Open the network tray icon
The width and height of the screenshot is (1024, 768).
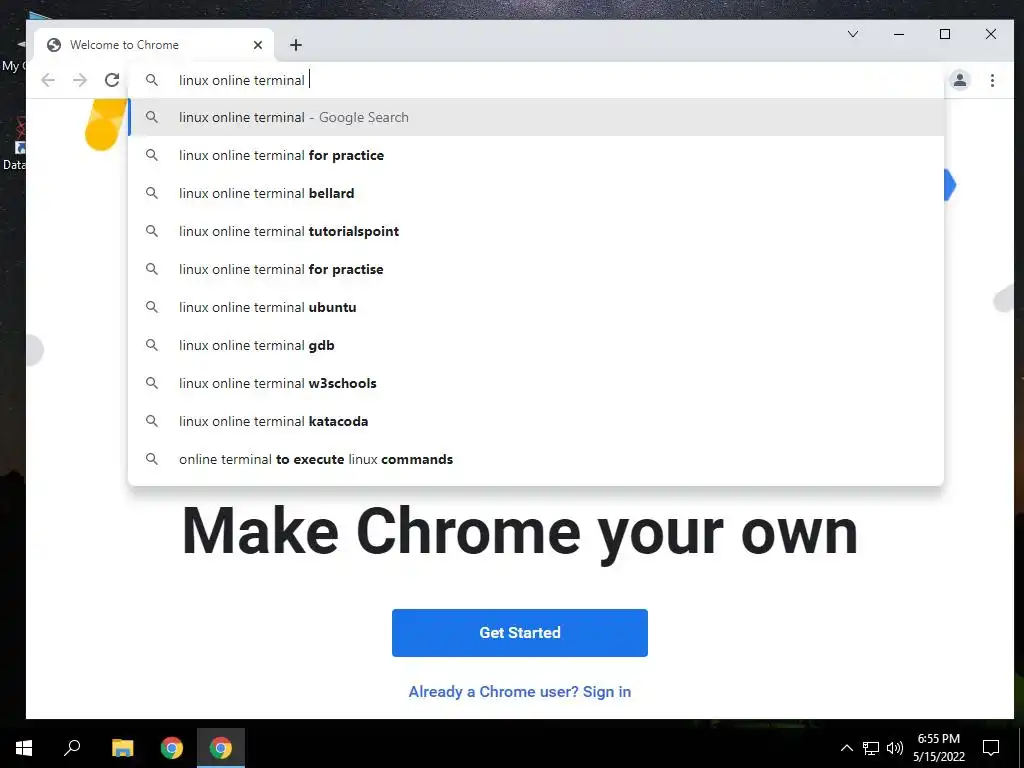coord(871,748)
